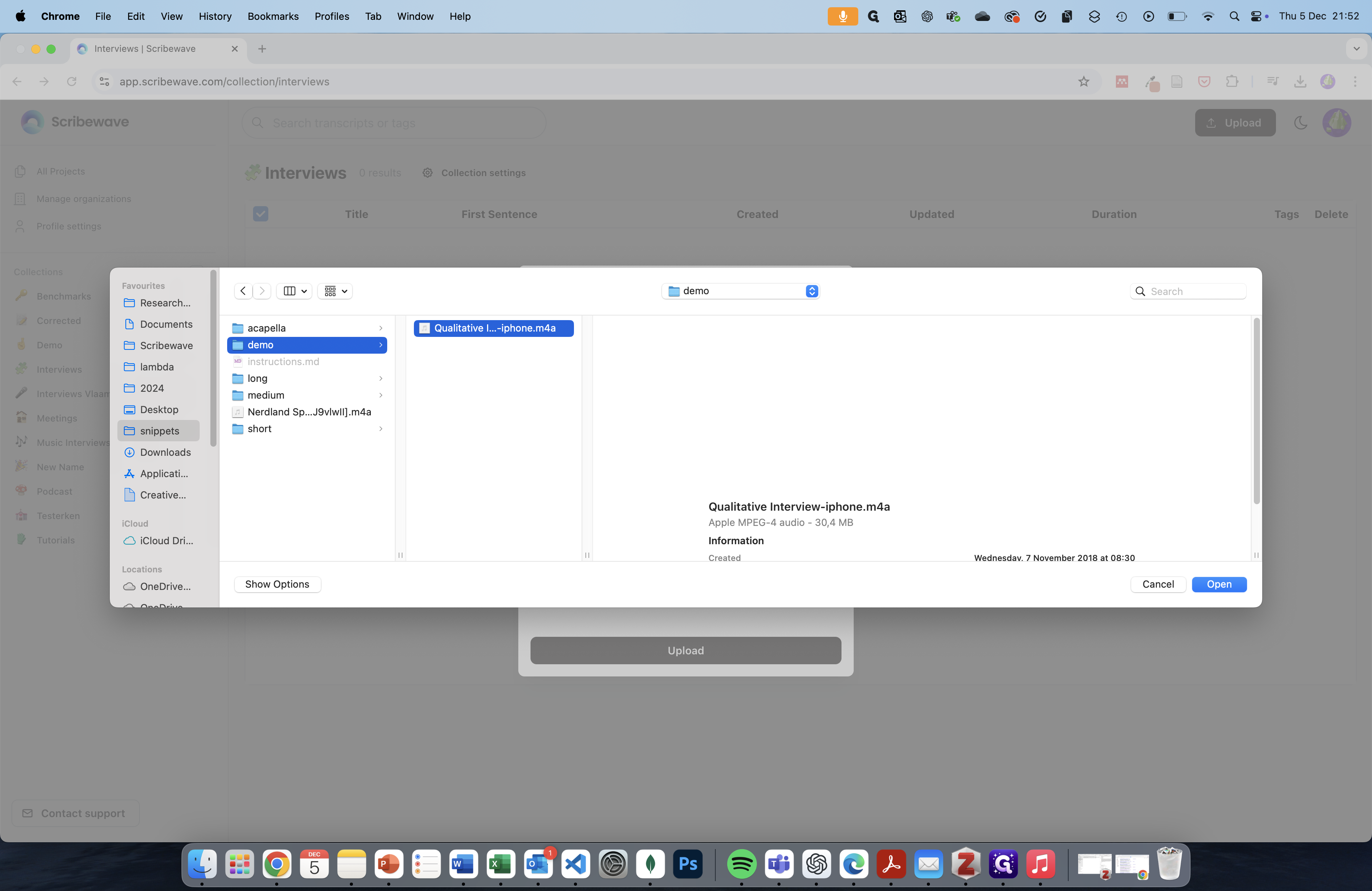Open 2024 favourite folder
Image resolution: width=1372 pixels, height=891 pixels.
[x=159, y=388]
